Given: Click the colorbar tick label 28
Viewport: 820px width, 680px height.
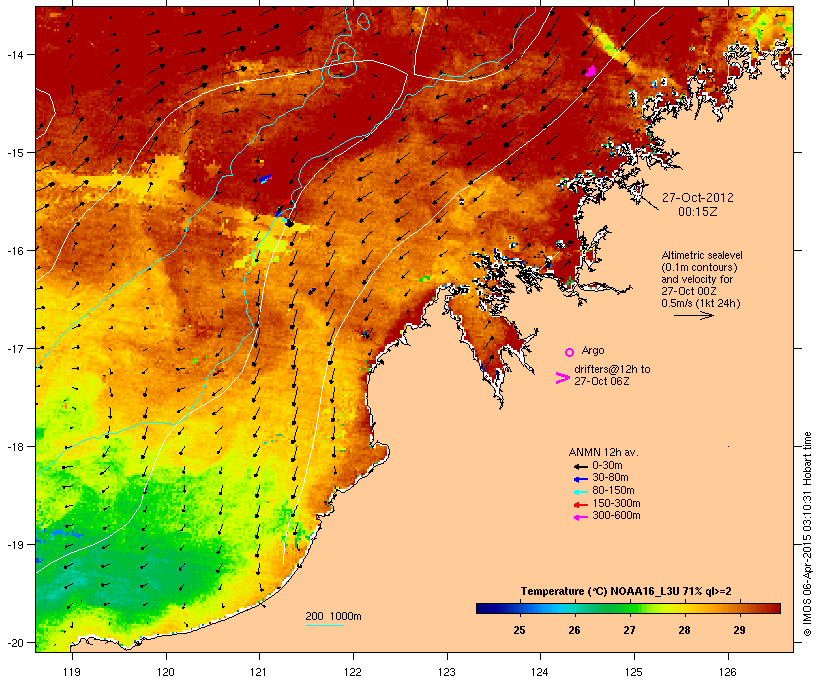Looking at the screenshot, I should tap(684, 630).
